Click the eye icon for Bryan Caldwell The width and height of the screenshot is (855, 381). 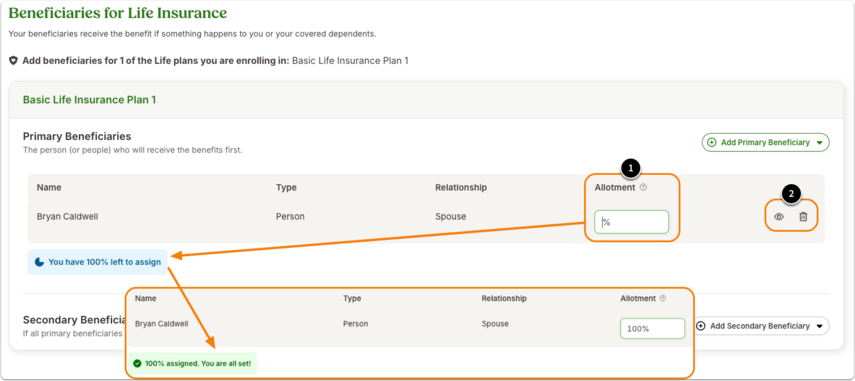779,216
